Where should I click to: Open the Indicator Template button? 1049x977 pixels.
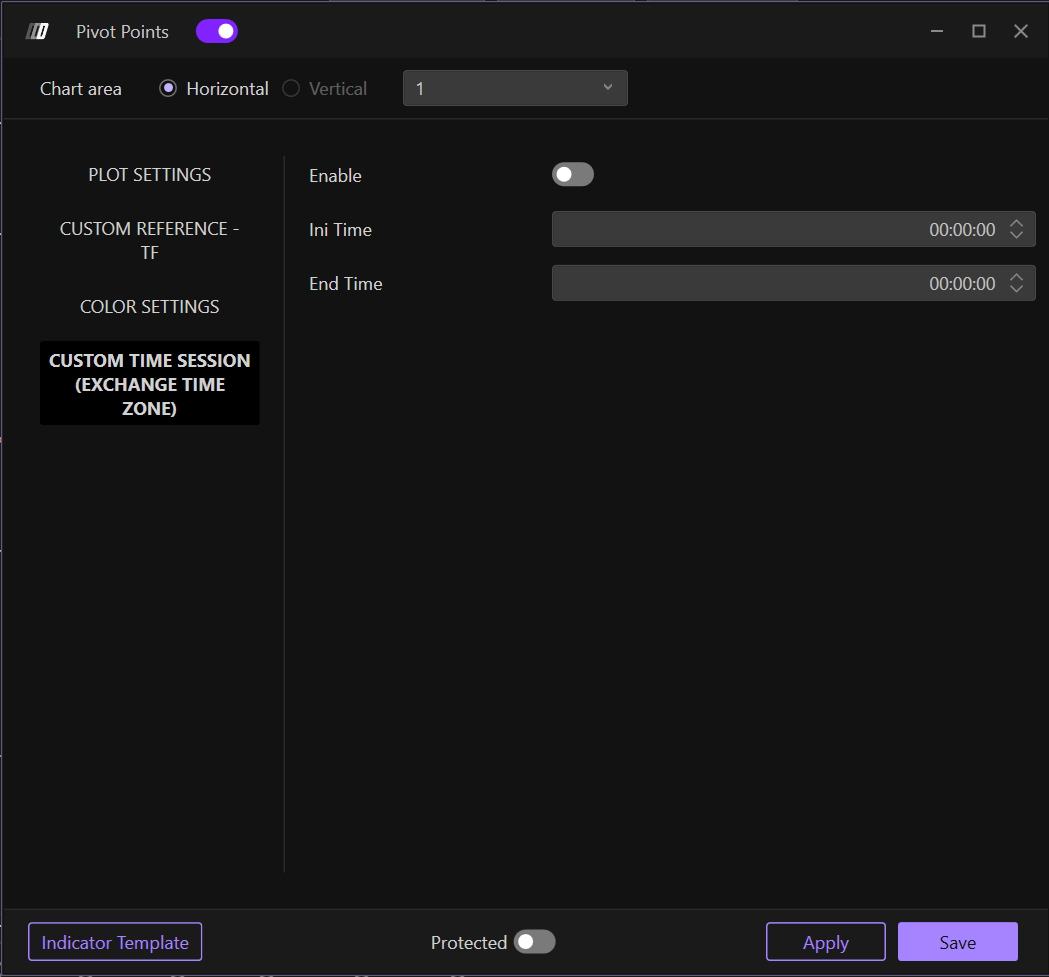coord(115,942)
